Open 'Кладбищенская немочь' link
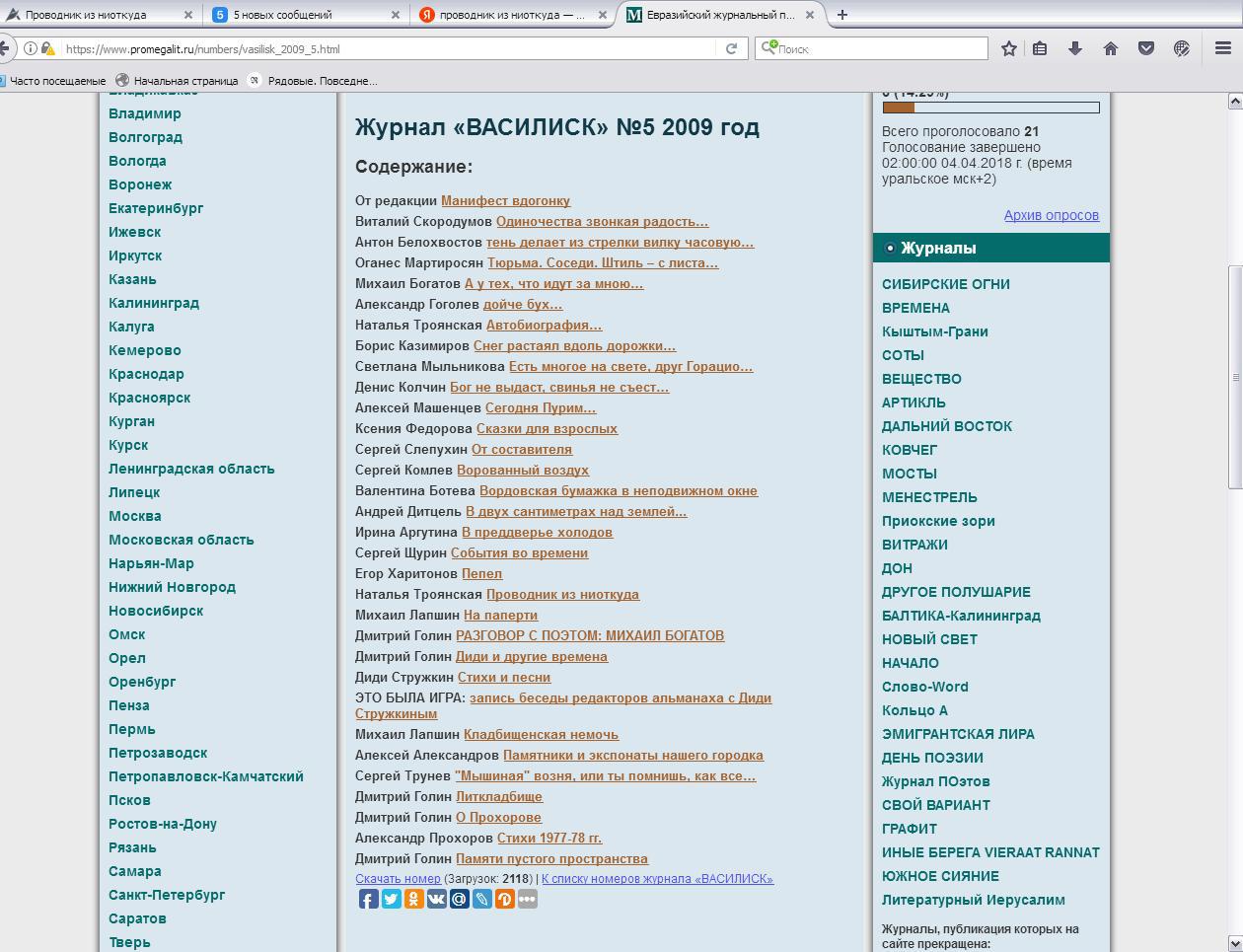1243x952 pixels. [541, 734]
